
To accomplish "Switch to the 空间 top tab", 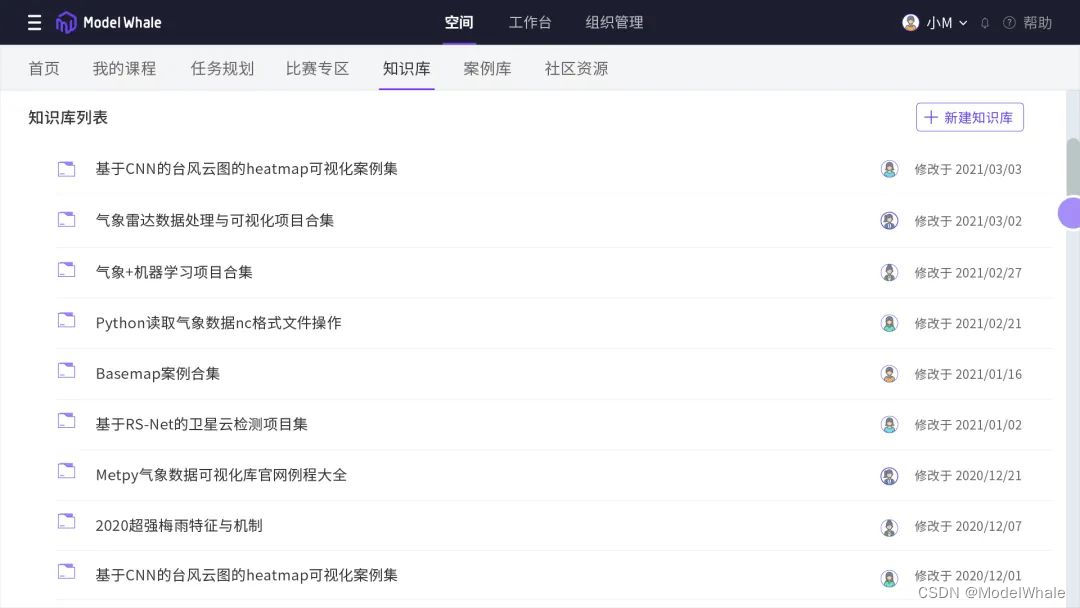I will [459, 23].
